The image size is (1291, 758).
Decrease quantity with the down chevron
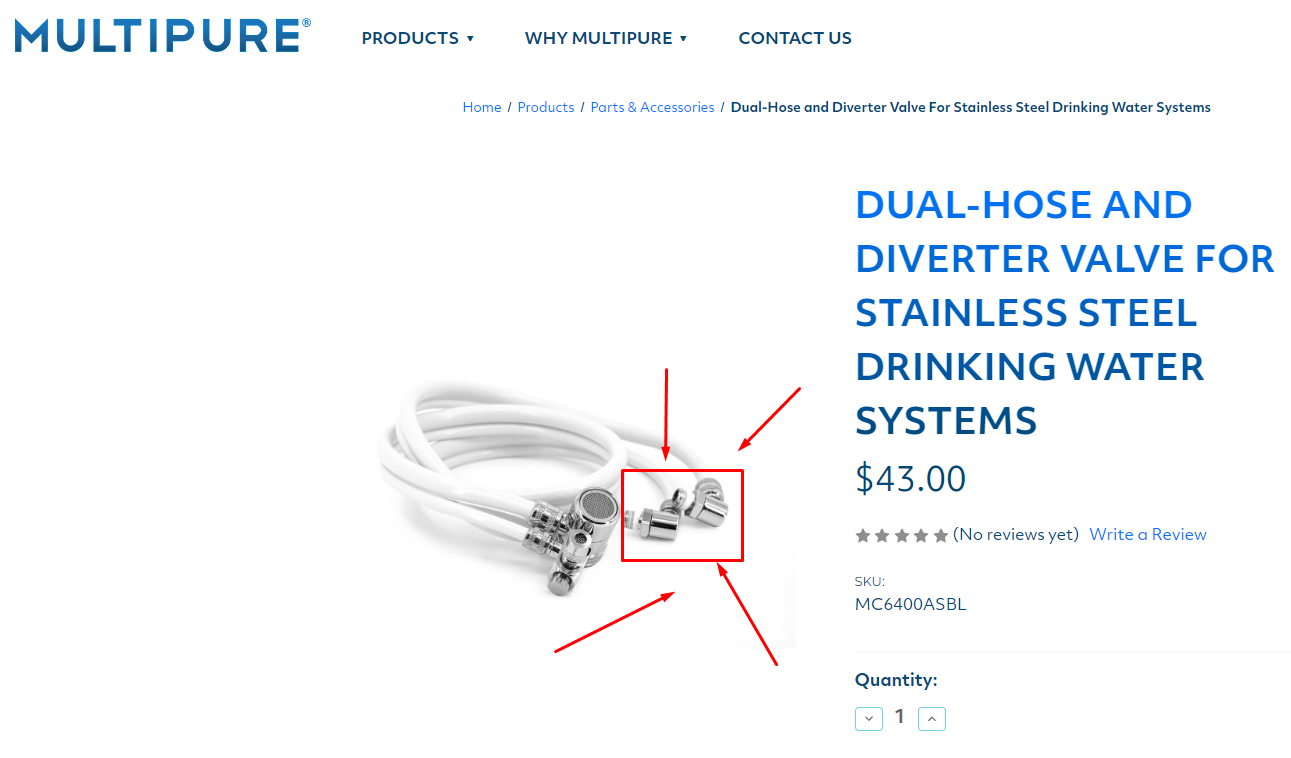click(x=869, y=718)
